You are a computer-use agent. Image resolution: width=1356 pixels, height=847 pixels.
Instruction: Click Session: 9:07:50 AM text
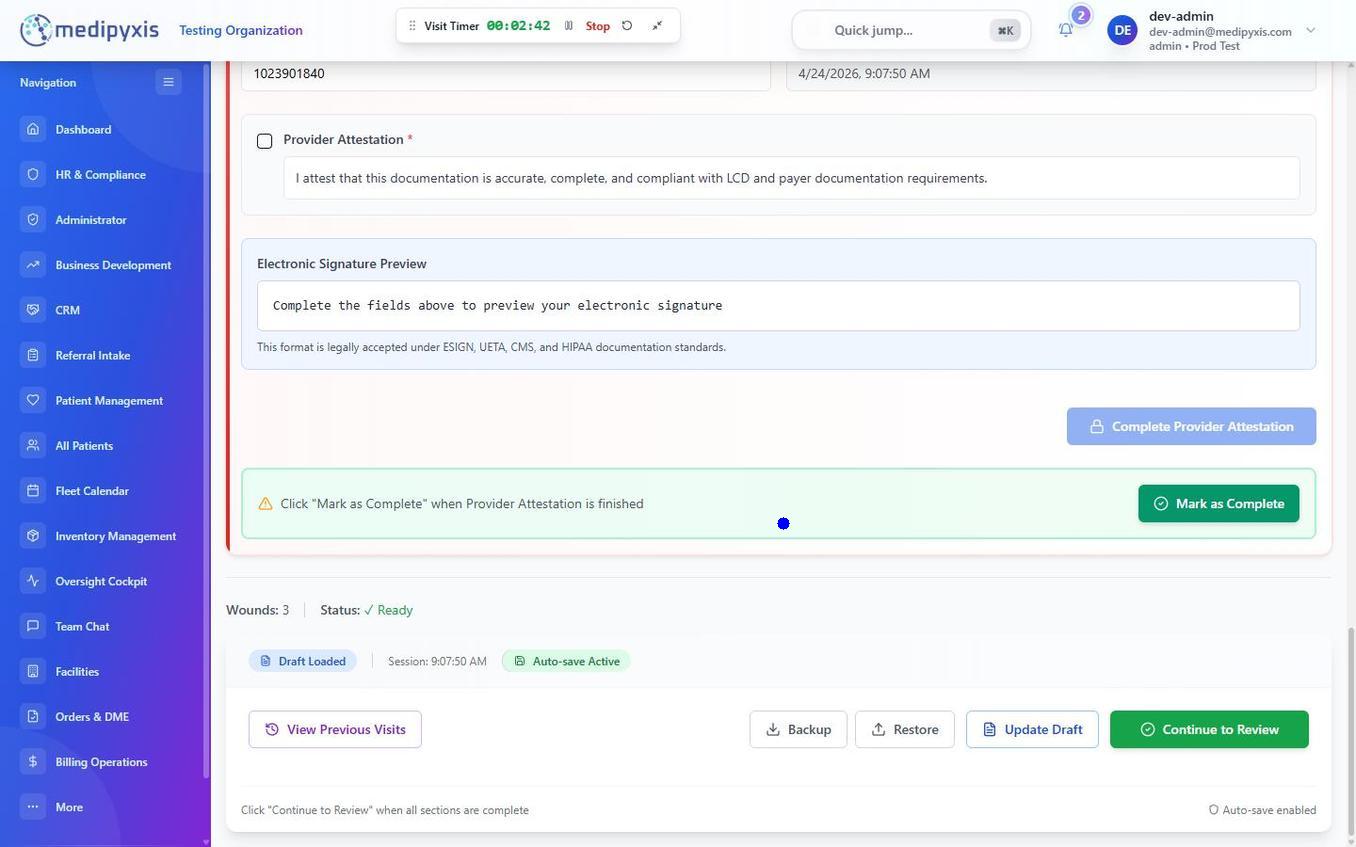coord(437,661)
